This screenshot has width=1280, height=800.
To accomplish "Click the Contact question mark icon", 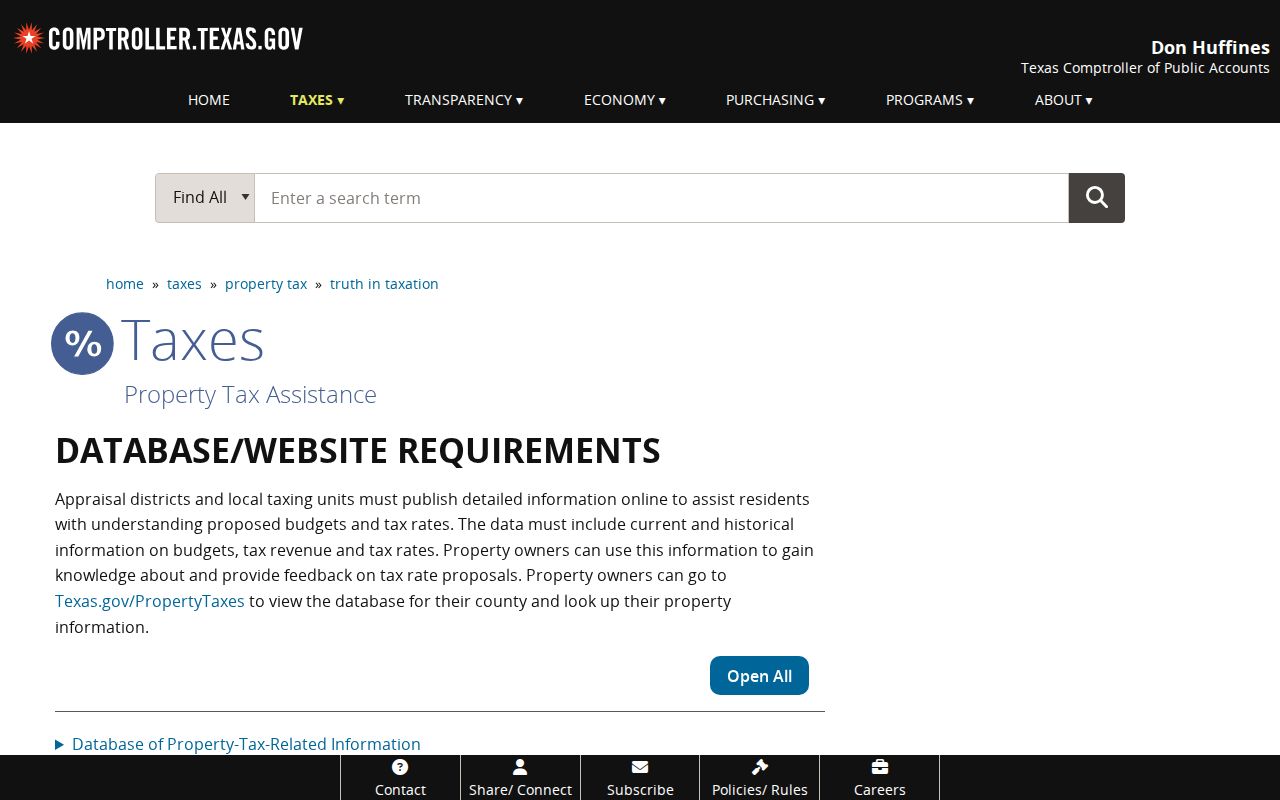I will [x=400, y=767].
